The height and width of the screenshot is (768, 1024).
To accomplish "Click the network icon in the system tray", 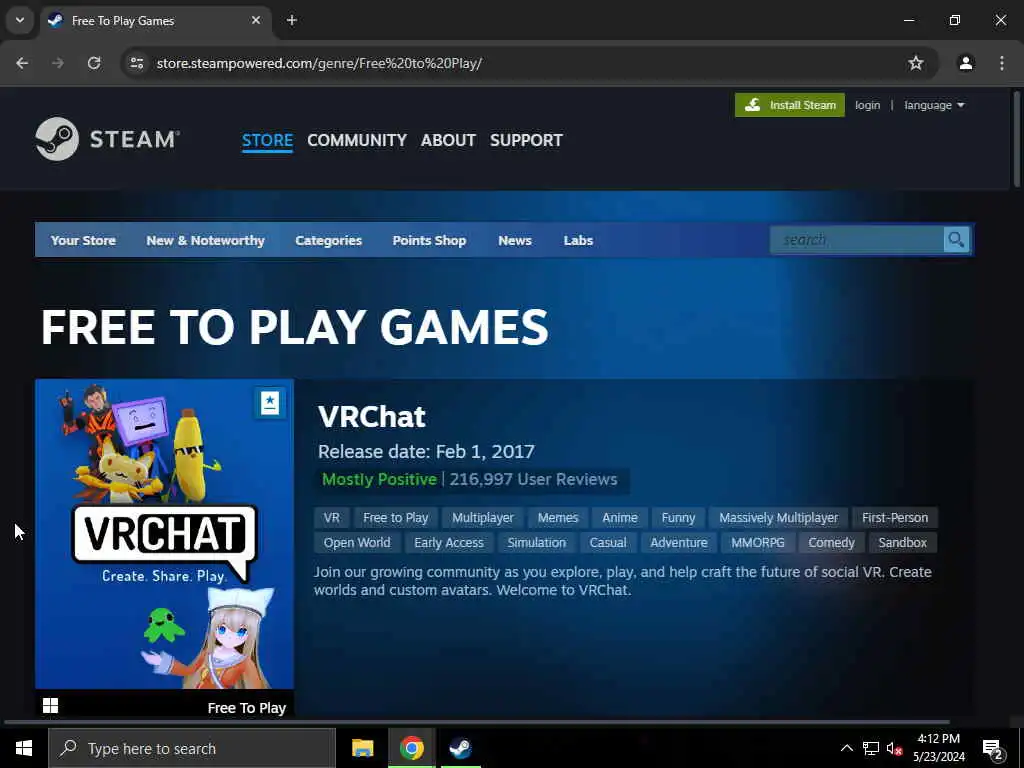I will pyautogui.click(x=871, y=748).
